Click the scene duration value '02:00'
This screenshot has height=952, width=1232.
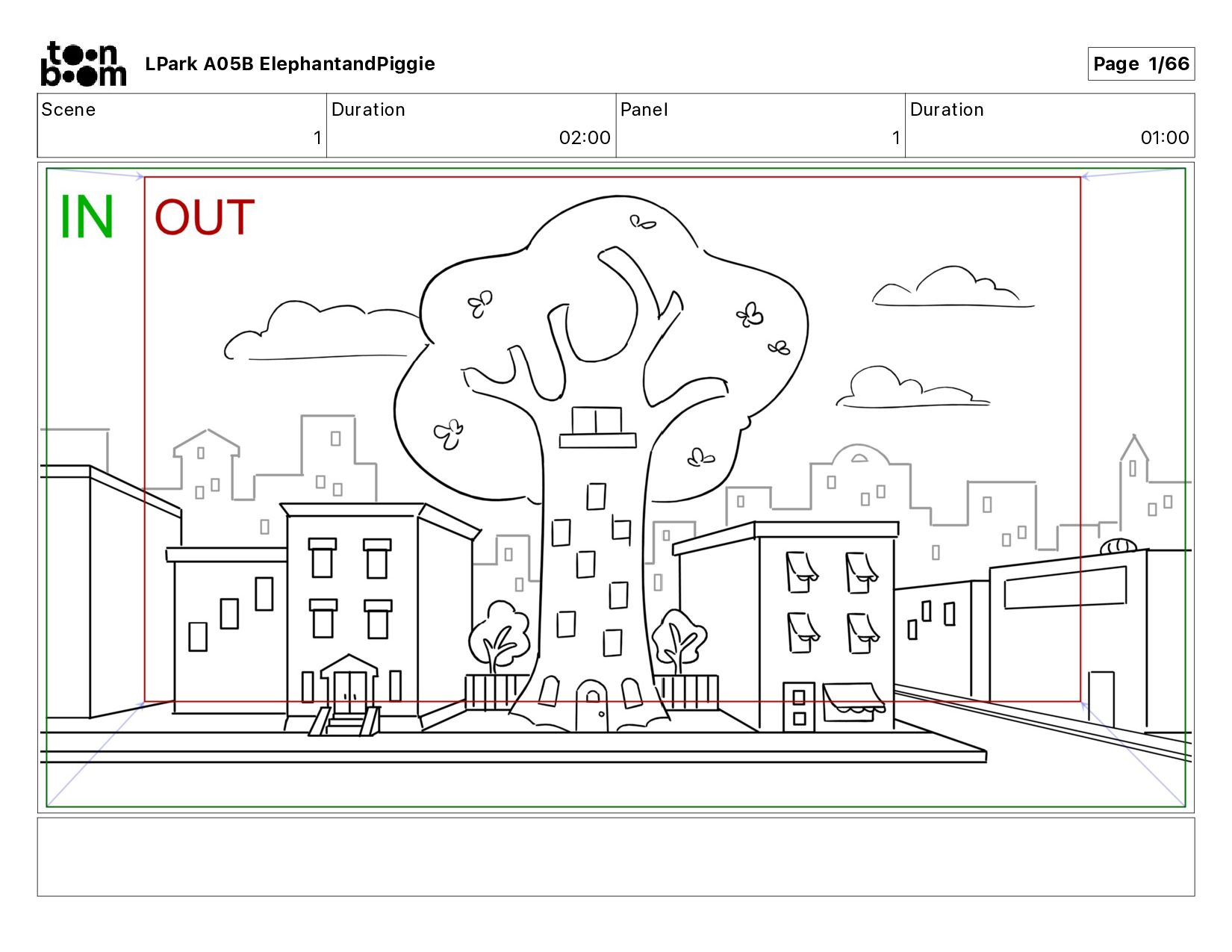(x=585, y=137)
